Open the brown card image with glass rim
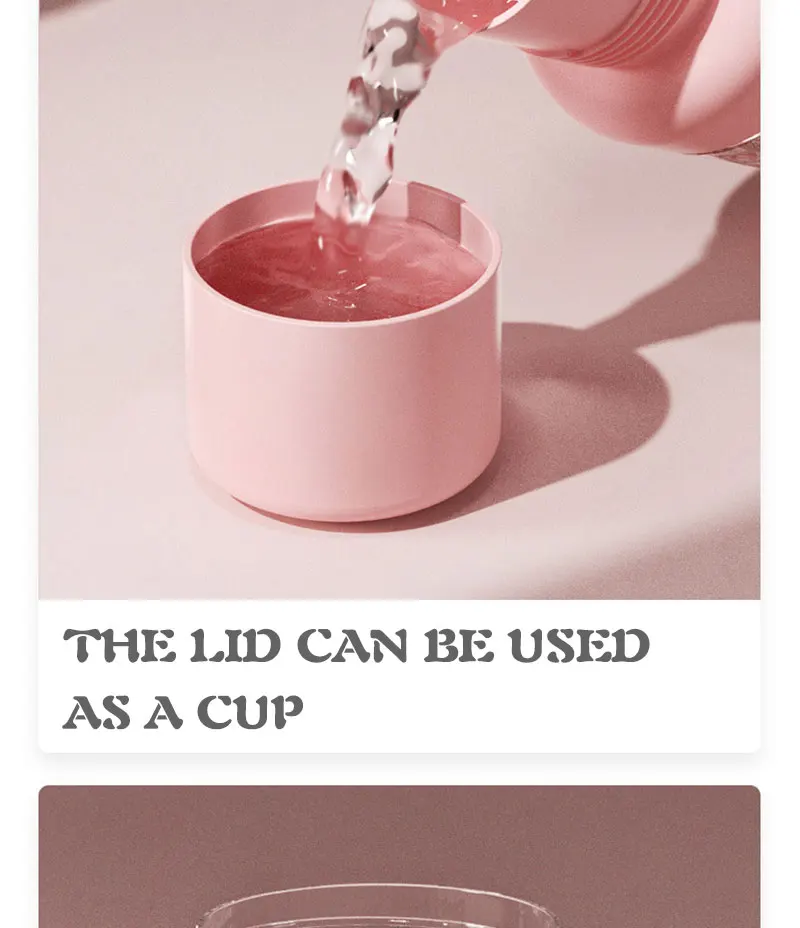 pyautogui.click(x=399, y=856)
